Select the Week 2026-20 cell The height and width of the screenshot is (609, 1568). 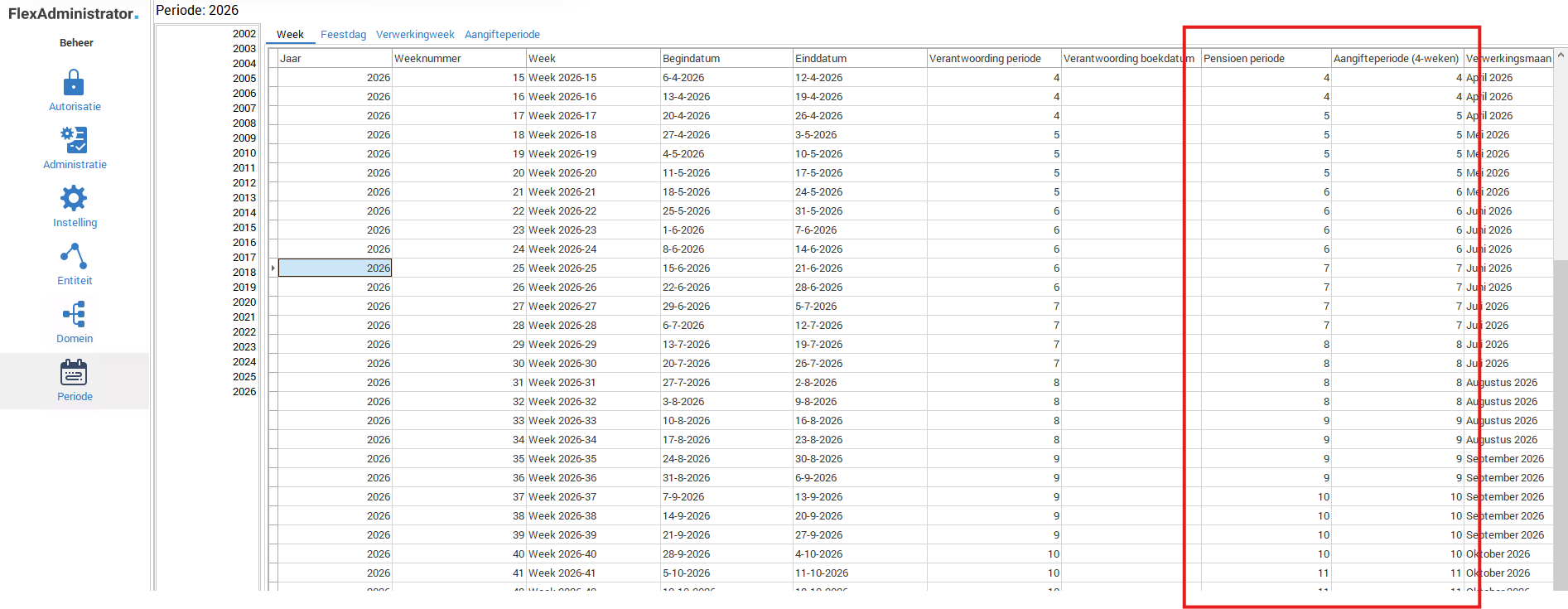pos(593,172)
